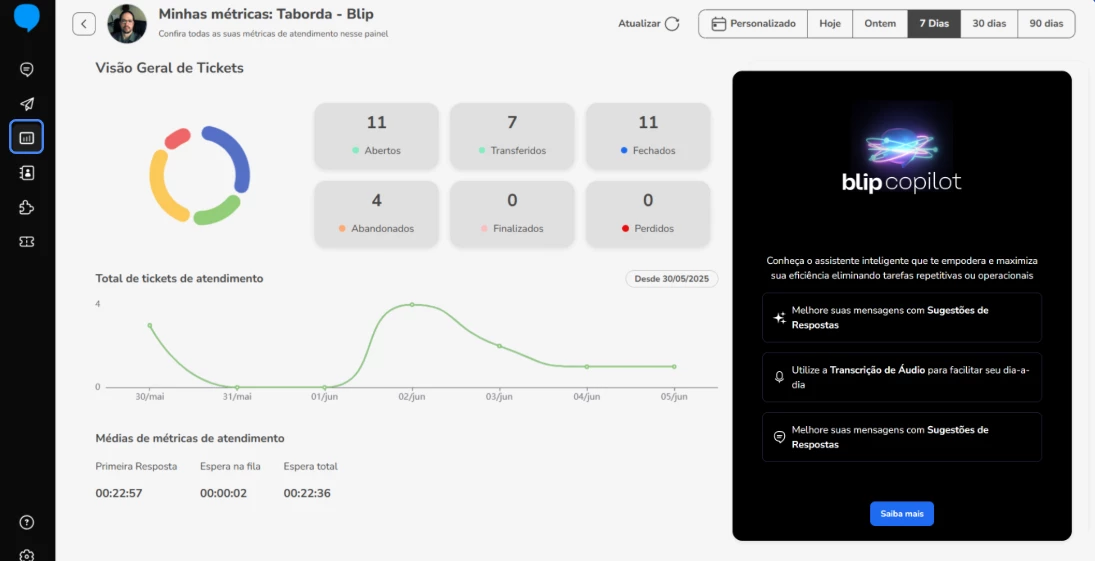Open the help question mark icon
Image resolution: width=1095 pixels, height=561 pixels.
coord(27,523)
